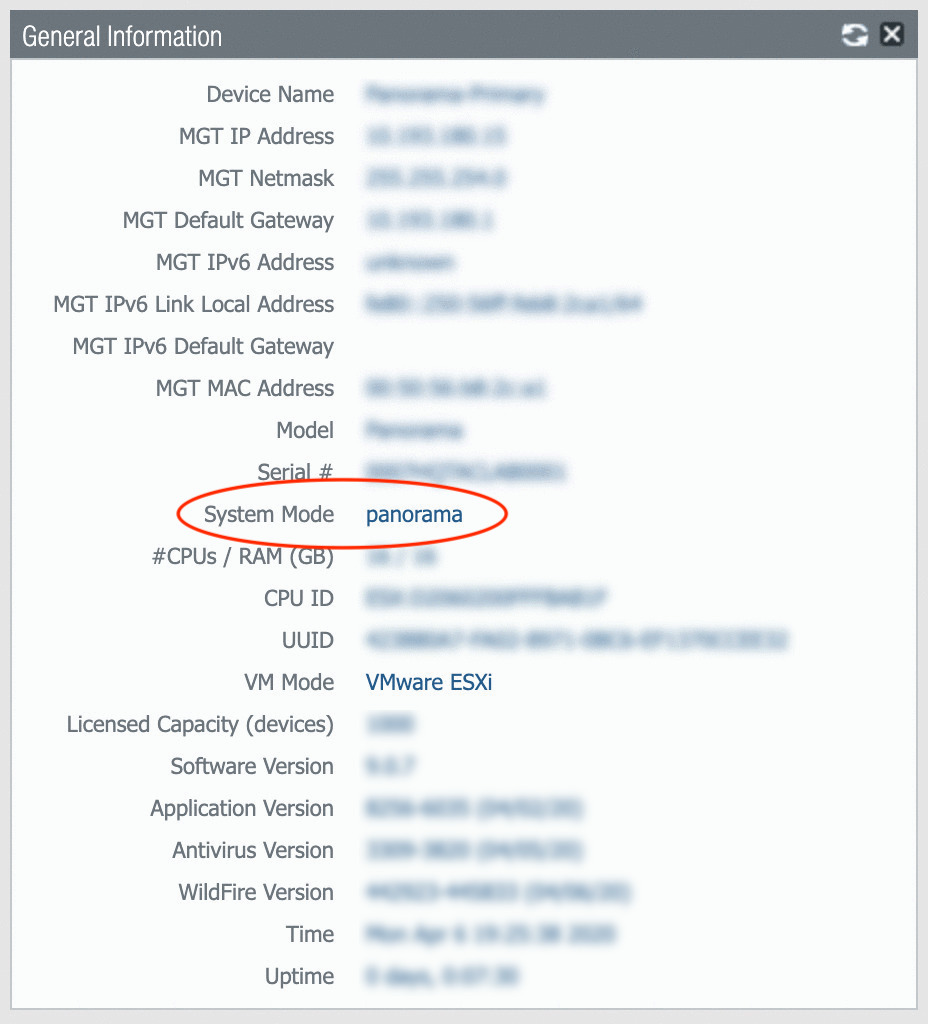Select the Model label
The width and height of the screenshot is (928, 1024).
pos(305,430)
